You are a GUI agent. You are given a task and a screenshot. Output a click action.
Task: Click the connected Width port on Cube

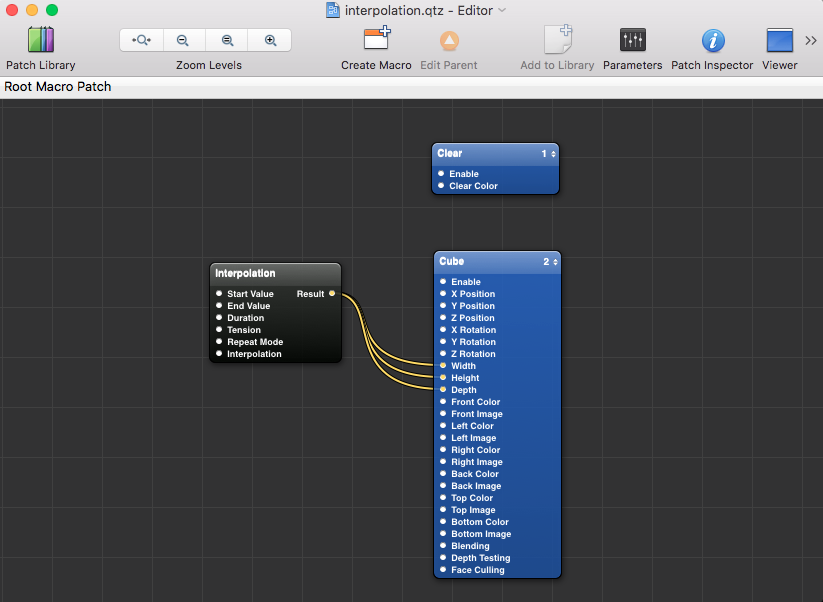tap(443, 365)
